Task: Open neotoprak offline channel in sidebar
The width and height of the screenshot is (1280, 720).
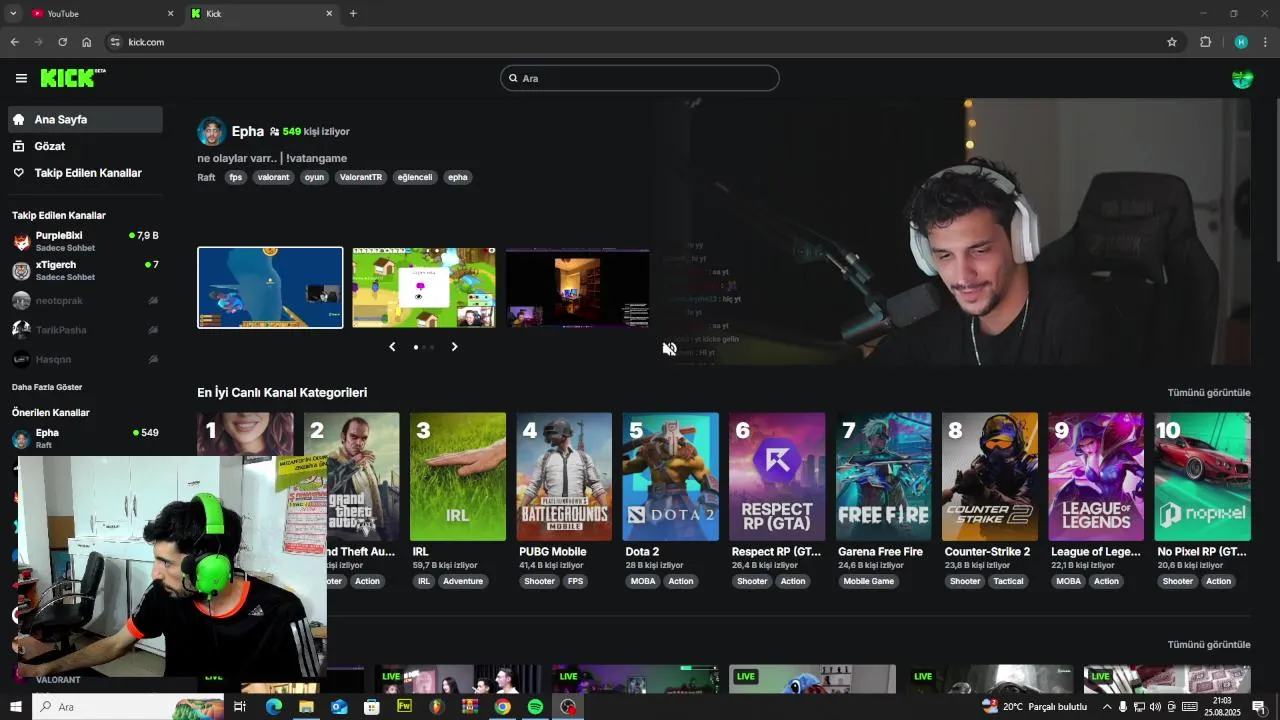Action: 85,300
